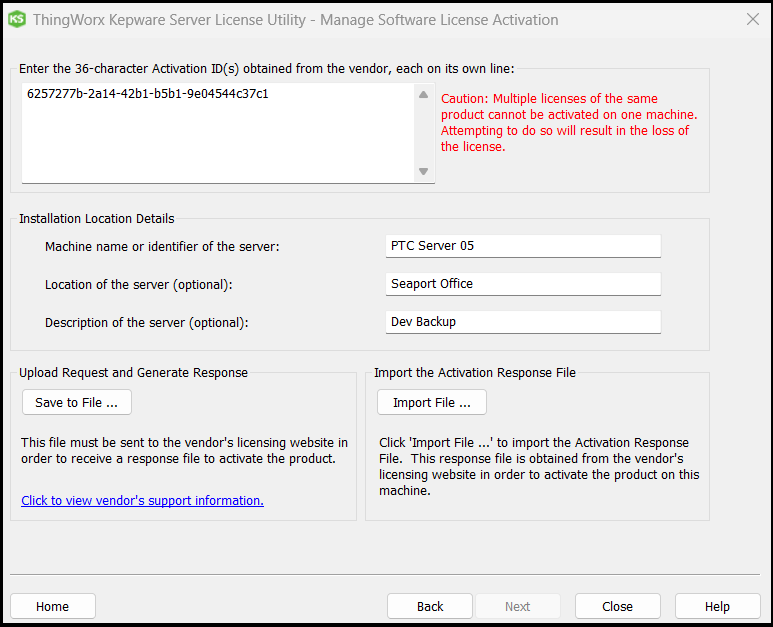The image size is (773, 627).
Task: Go to the Home page button
Action: 53,606
